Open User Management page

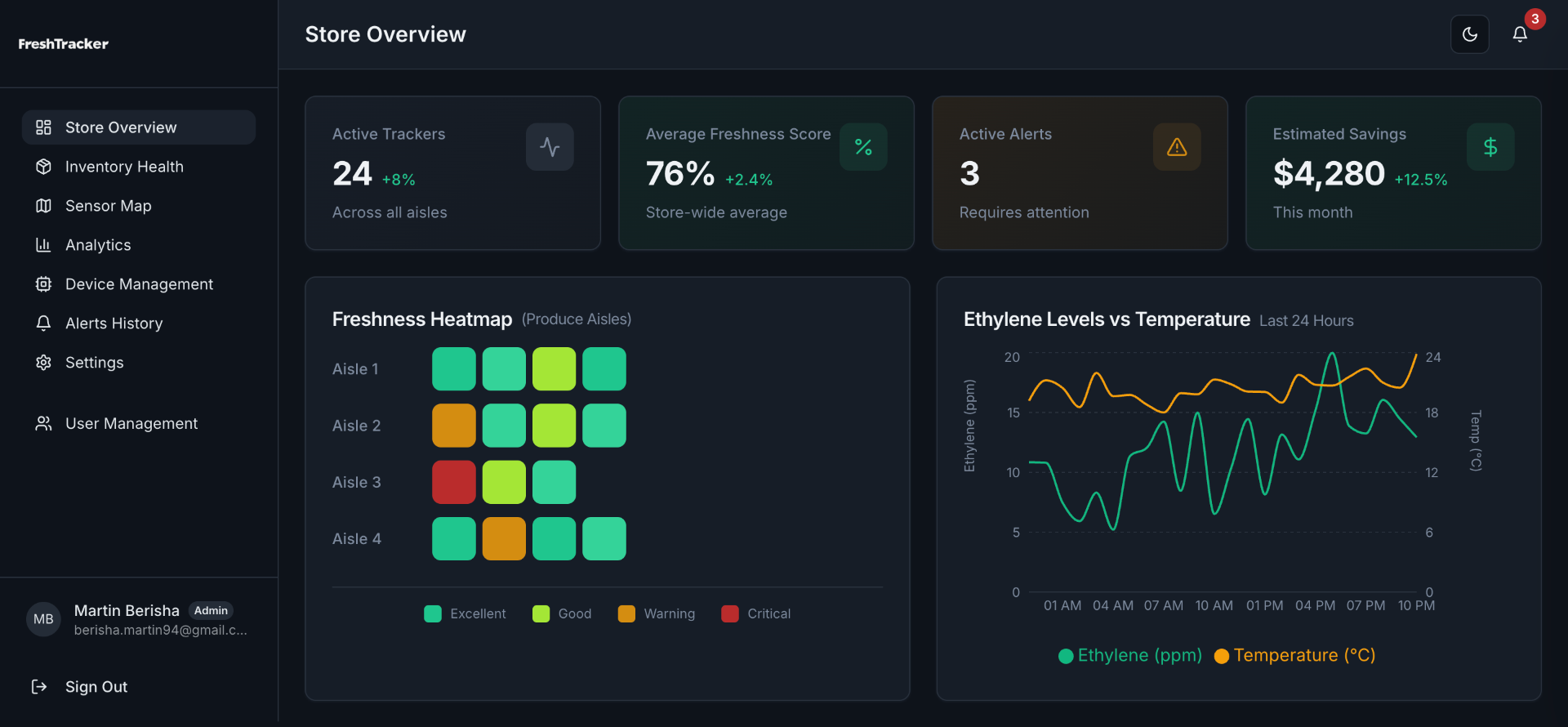139,424
